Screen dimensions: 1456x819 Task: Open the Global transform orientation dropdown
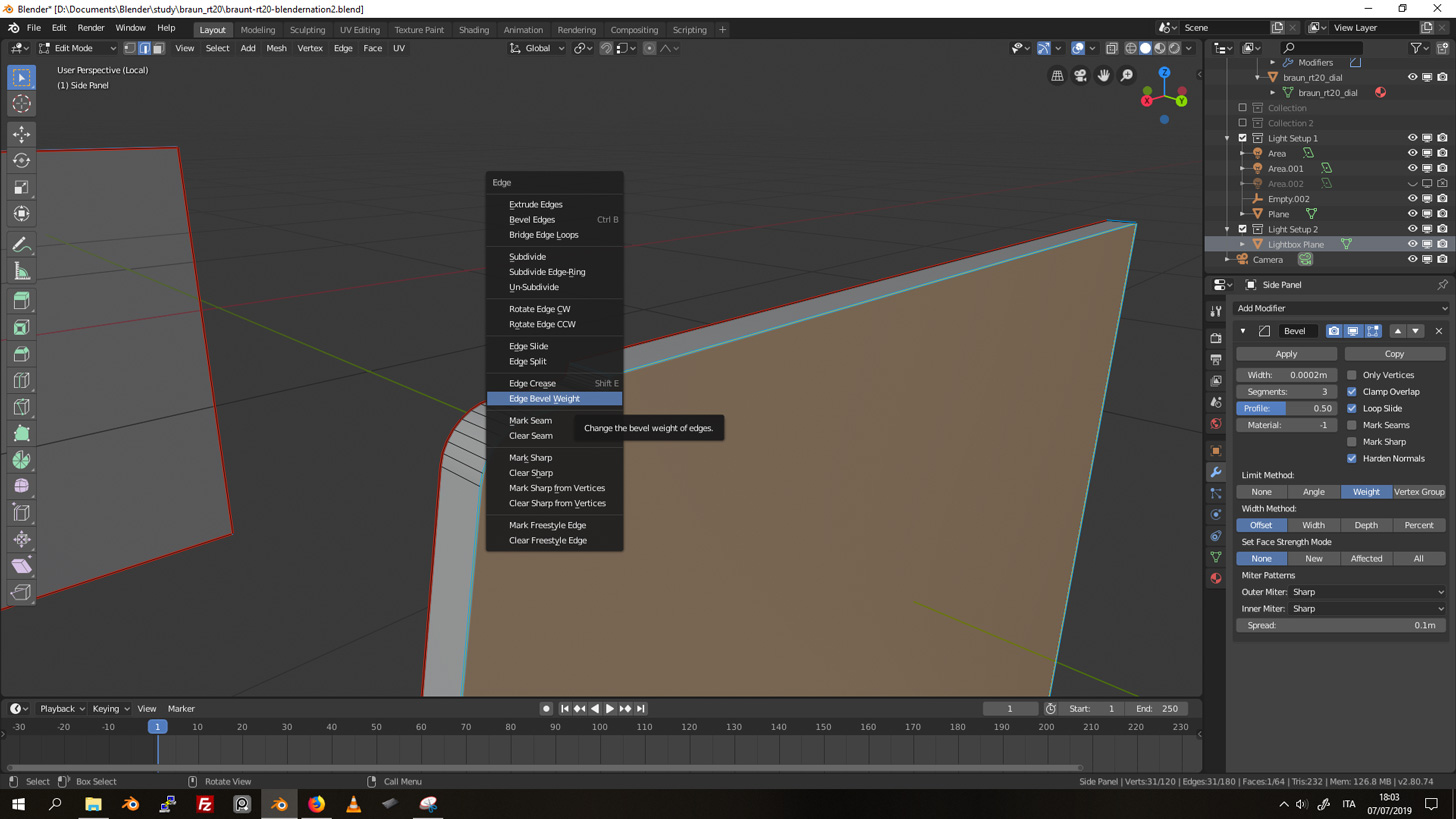[538, 48]
